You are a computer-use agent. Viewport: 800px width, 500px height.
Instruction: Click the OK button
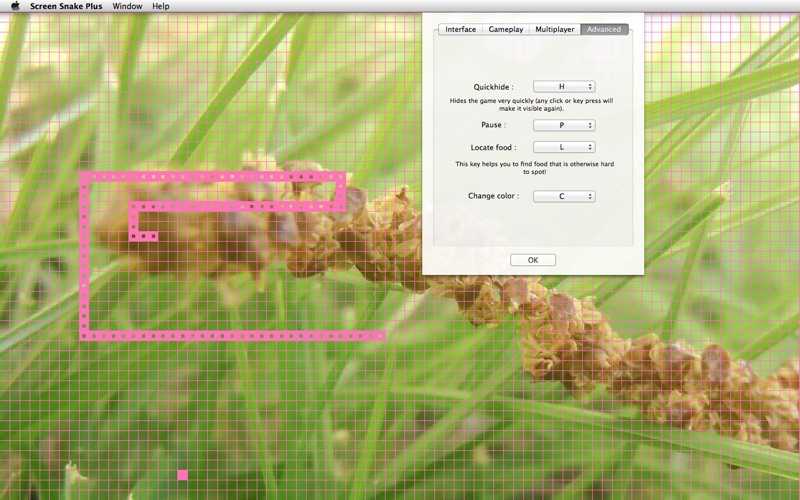coord(533,260)
